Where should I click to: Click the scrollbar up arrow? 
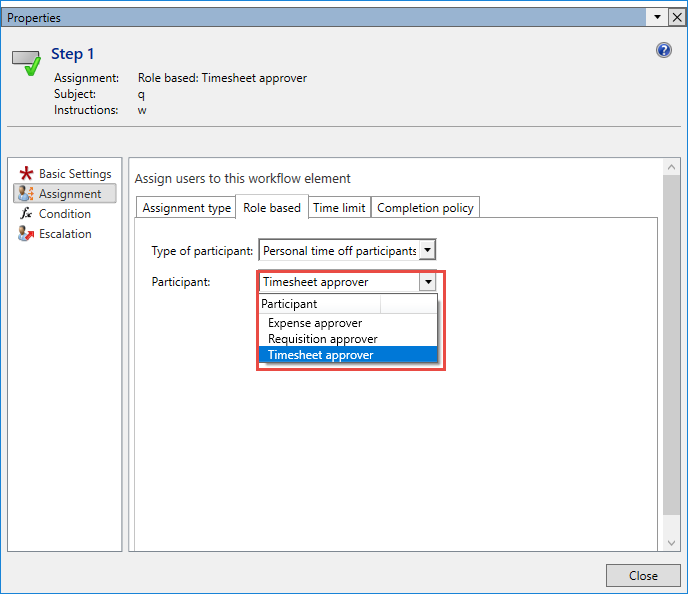pyautogui.click(x=671, y=167)
